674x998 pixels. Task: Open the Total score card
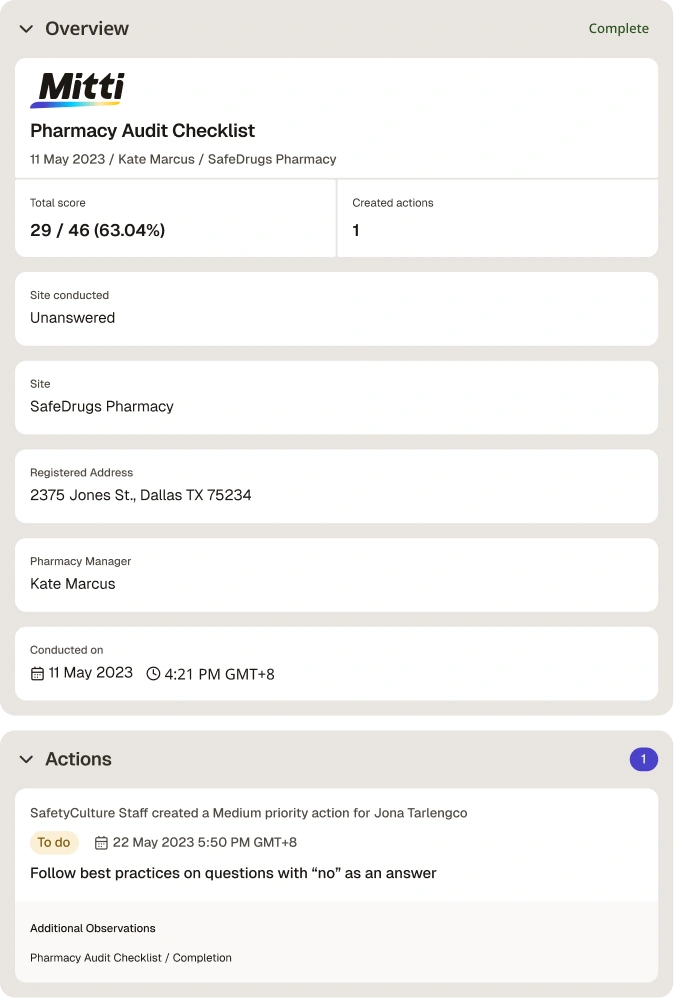pyautogui.click(x=175, y=218)
